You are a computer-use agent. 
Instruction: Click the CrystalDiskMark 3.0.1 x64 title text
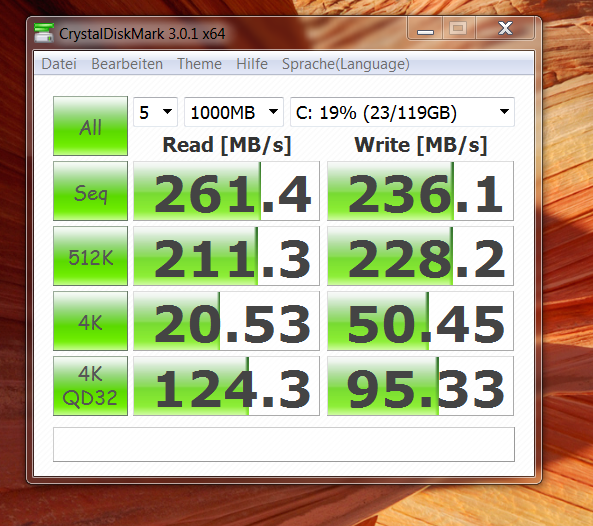[142, 34]
